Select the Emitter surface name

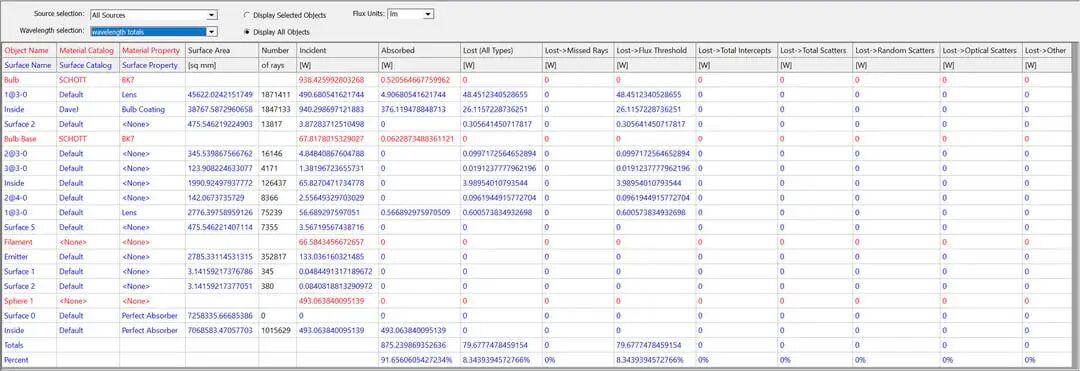pyautogui.click(x=17, y=257)
